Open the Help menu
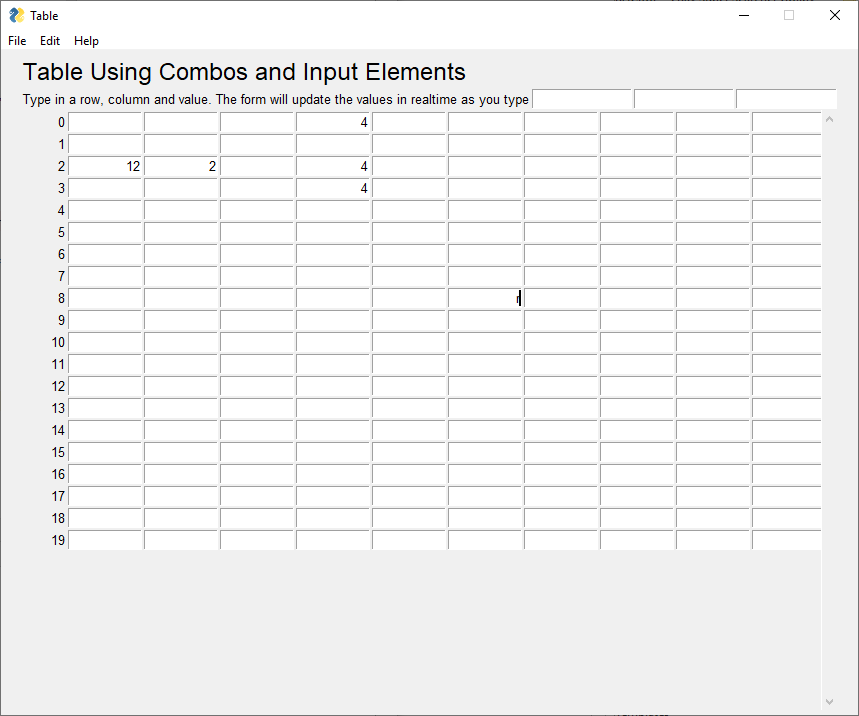This screenshot has height=716, width=859. (x=86, y=41)
